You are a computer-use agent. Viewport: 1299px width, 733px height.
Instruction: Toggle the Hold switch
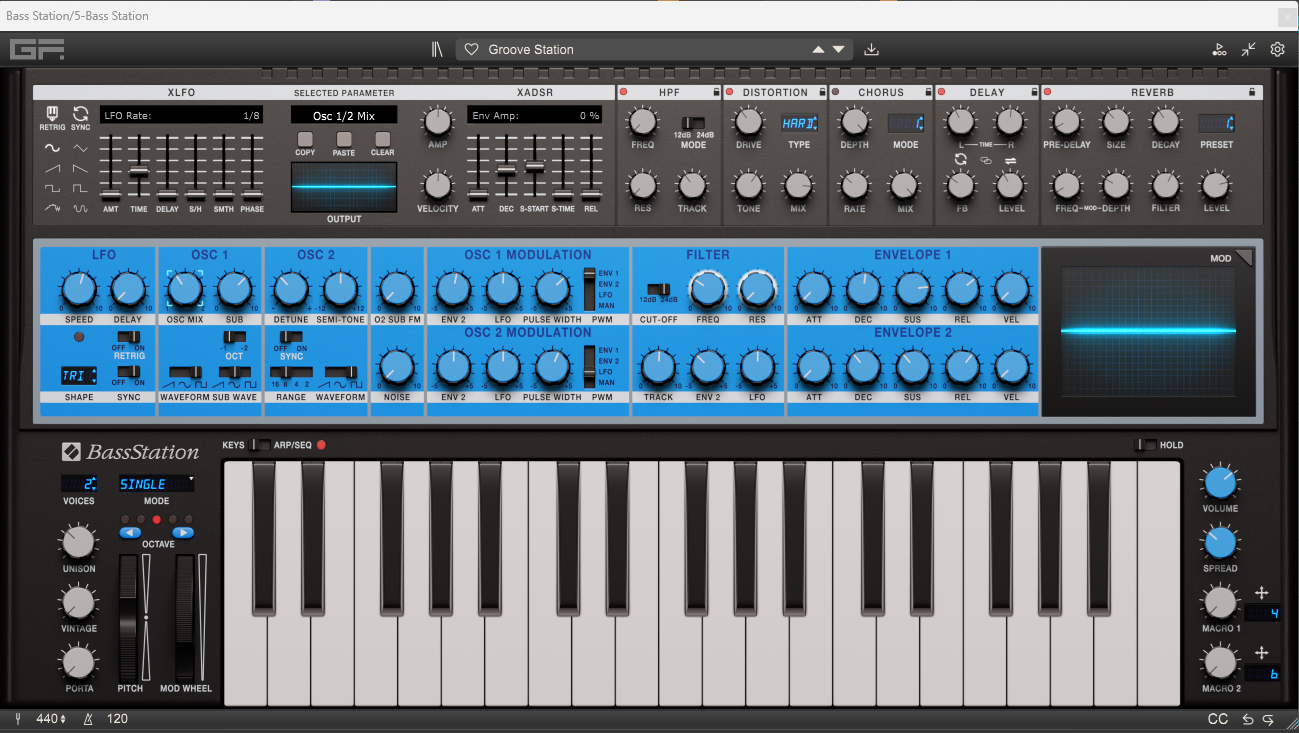pos(1146,445)
